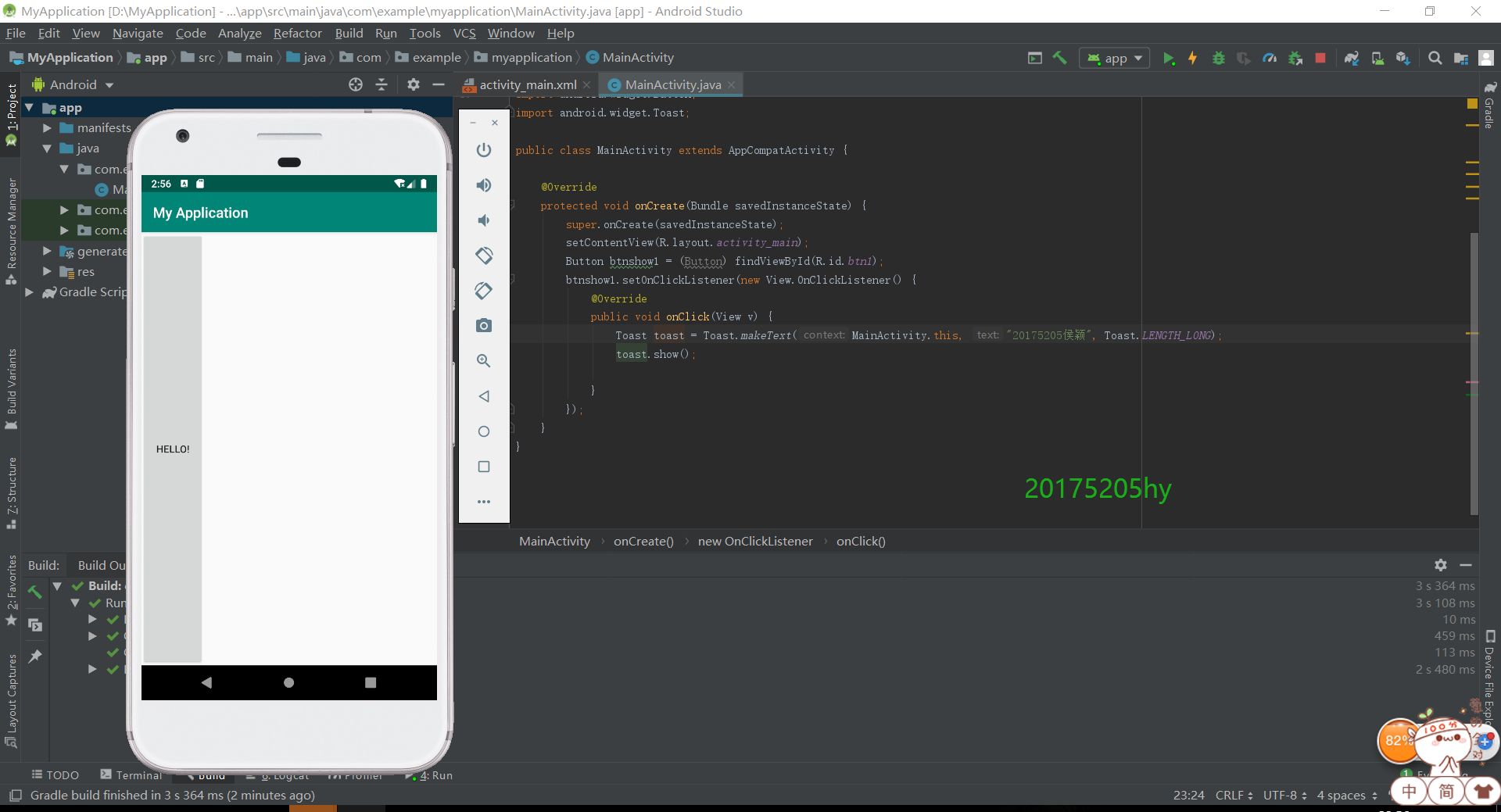Open the Android project view dropdown

[74, 85]
